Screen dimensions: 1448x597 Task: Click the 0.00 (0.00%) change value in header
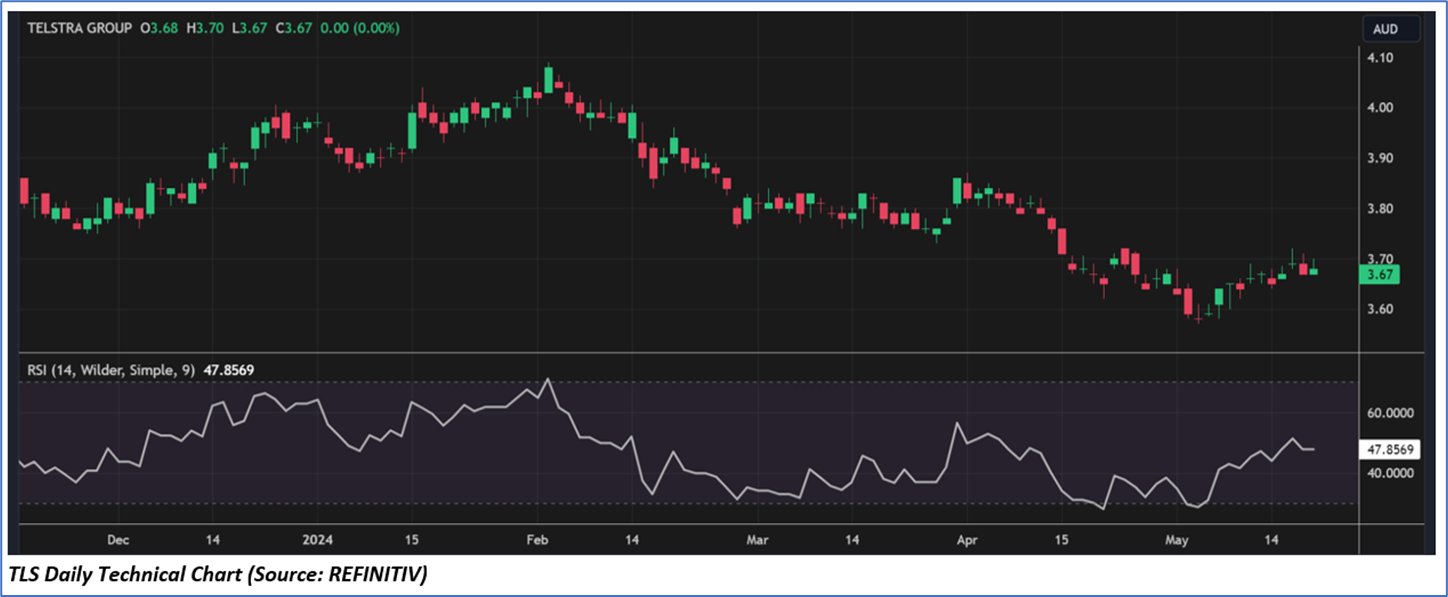click(361, 28)
